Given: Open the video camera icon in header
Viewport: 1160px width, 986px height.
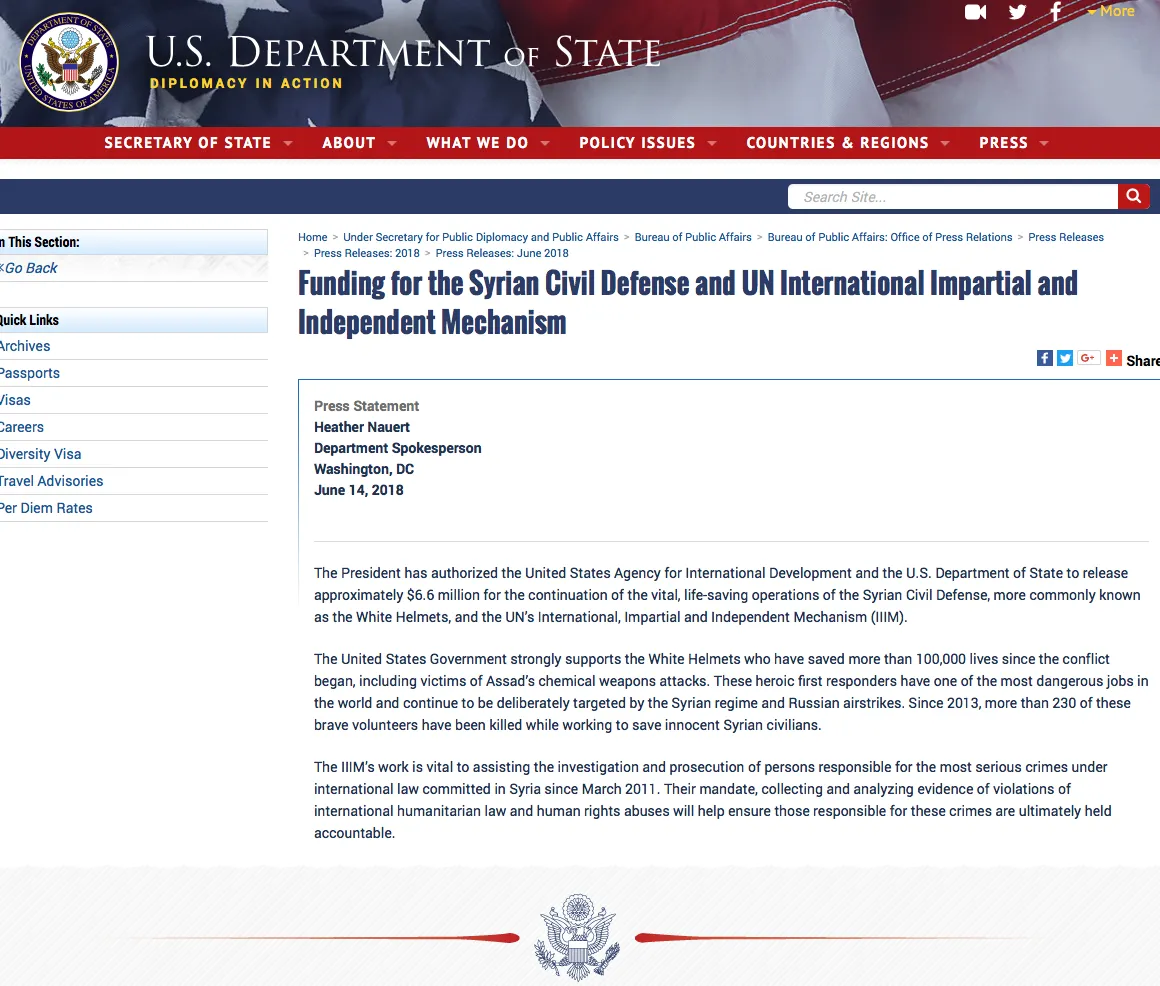Looking at the screenshot, I should 975,12.
